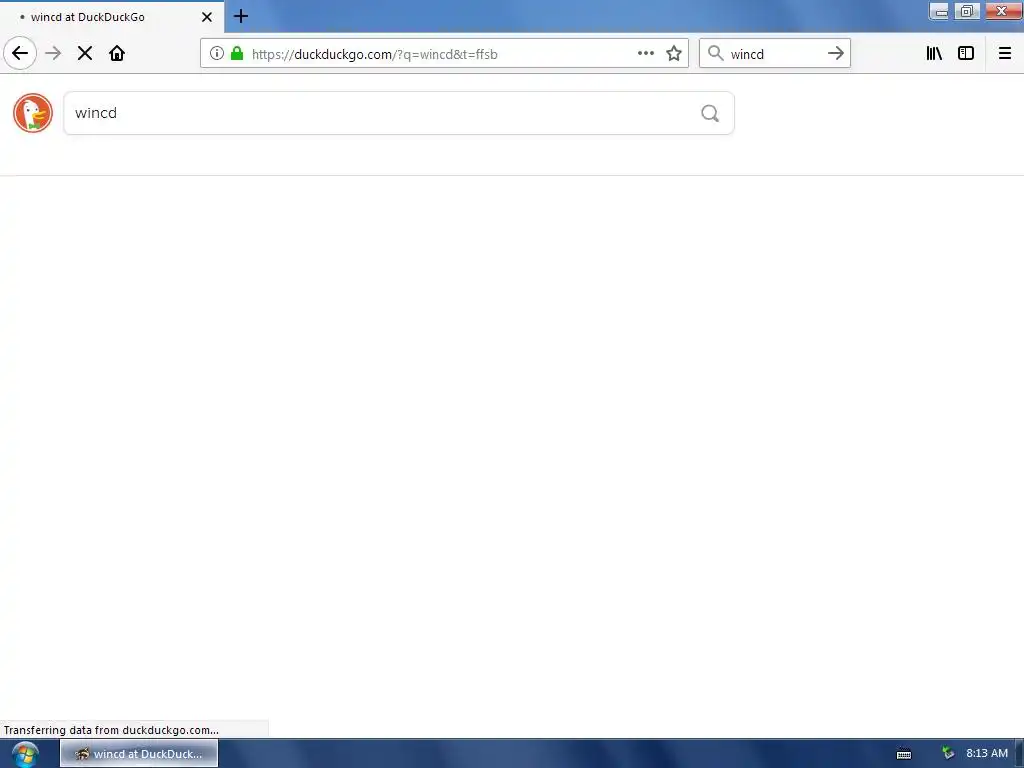
Task: Click the green secure connection padlock
Action: coord(237,53)
